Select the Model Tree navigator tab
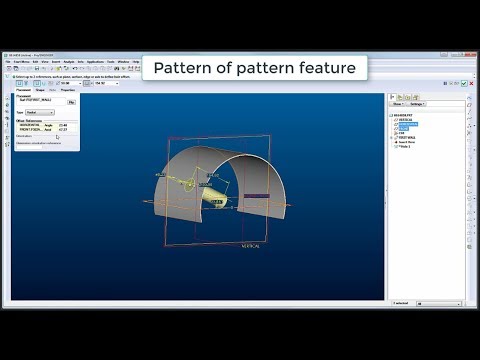The height and width of the screenshot is (360, 480). [393, 97]
